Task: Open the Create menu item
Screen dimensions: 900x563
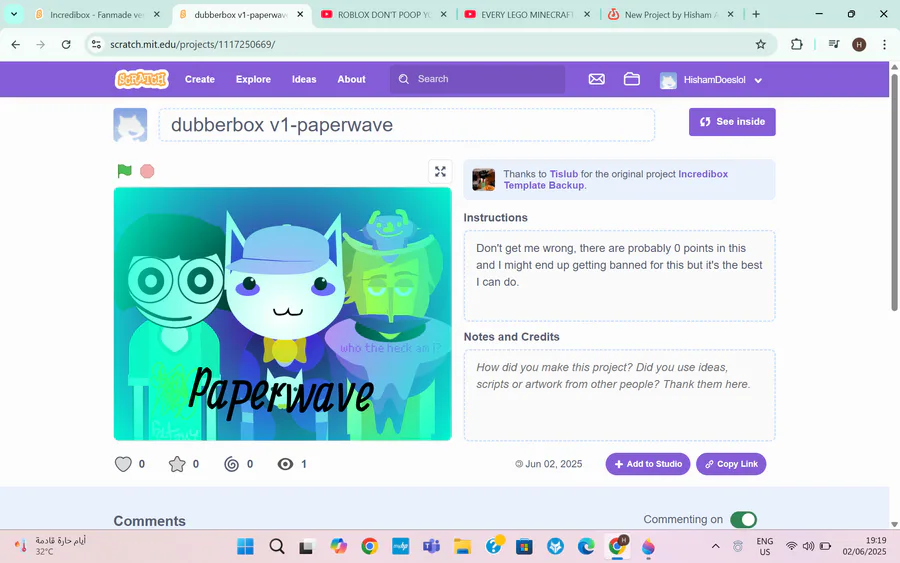Action: pos(200,79)
